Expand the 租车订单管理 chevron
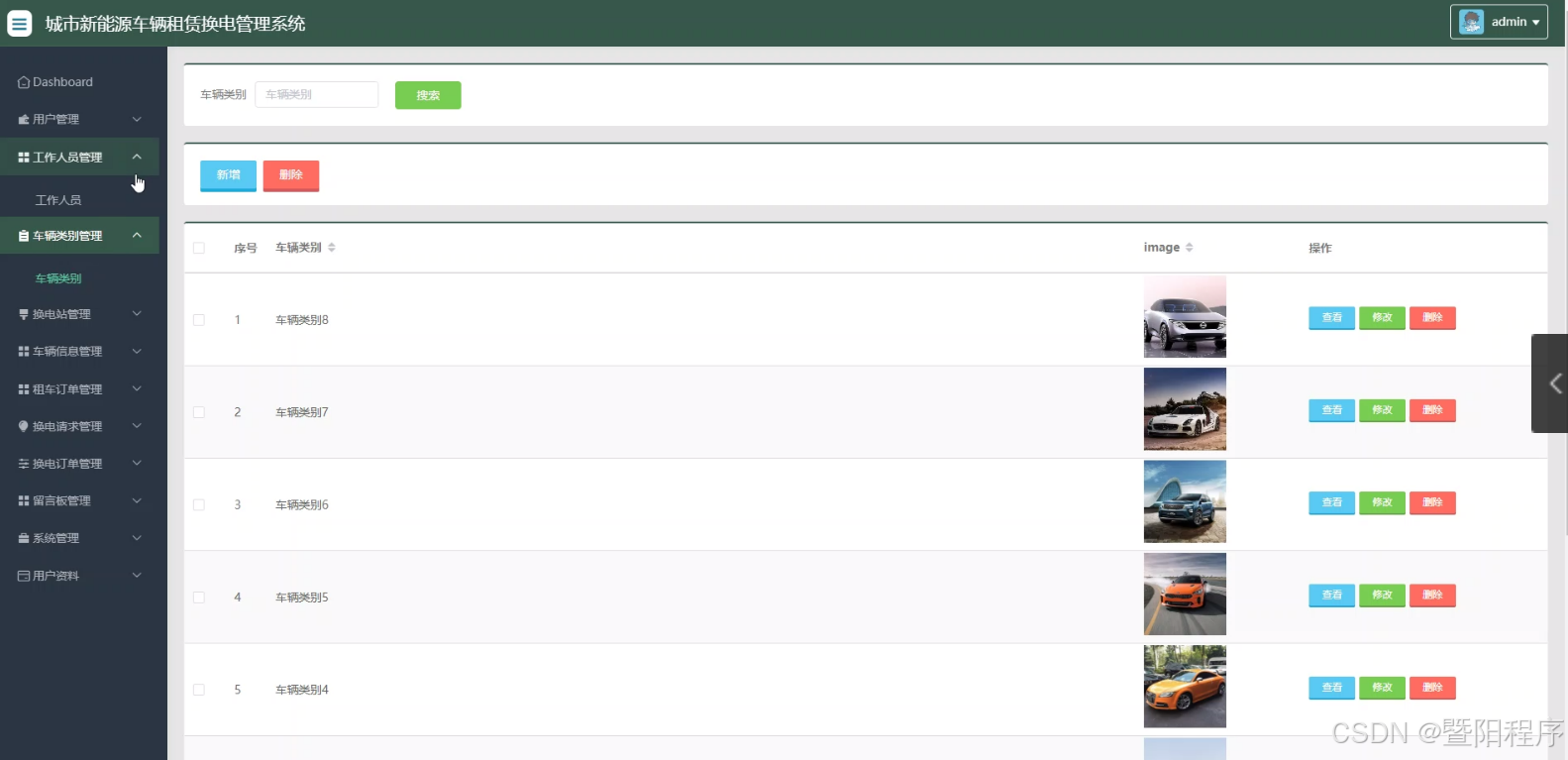Image resolution: width=1568 pixels, height=760 pixels. [137, 388]
